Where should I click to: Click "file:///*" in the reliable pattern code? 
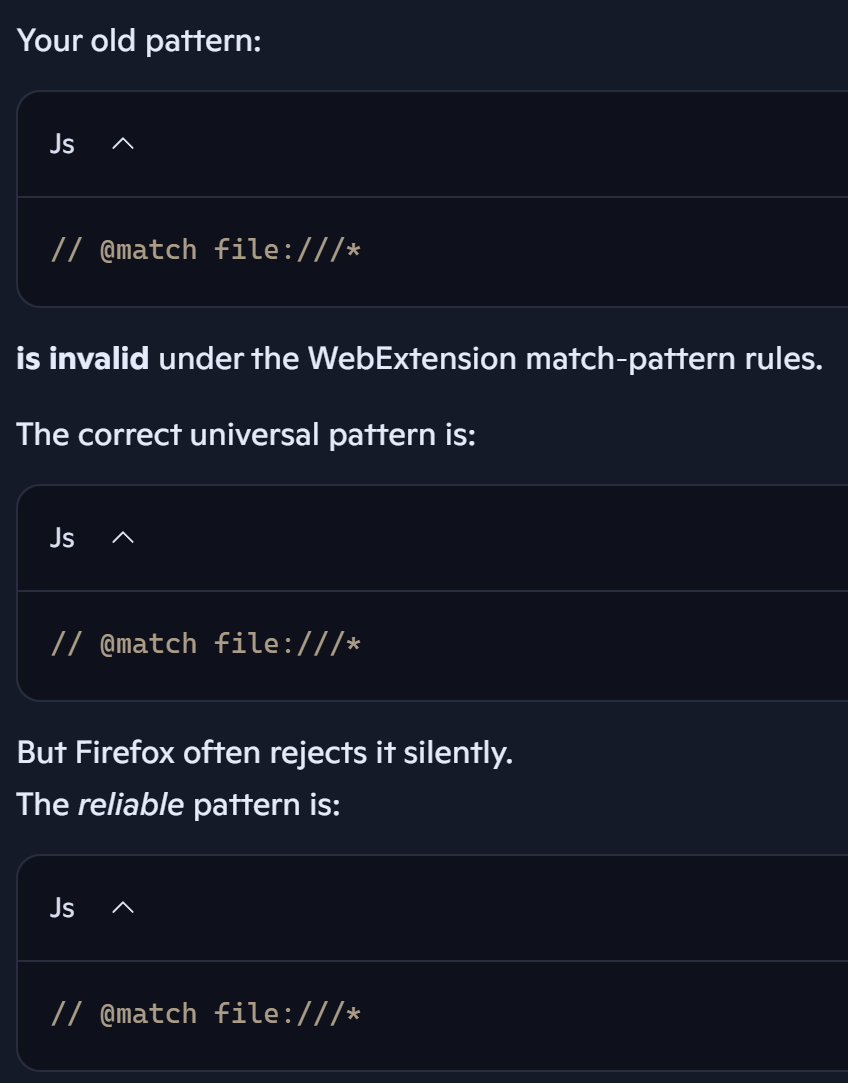287,1014
